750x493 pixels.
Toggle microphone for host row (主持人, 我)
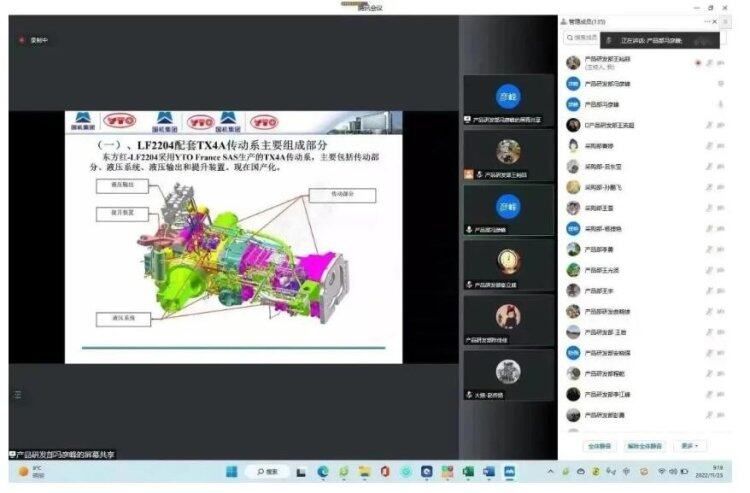710,63
